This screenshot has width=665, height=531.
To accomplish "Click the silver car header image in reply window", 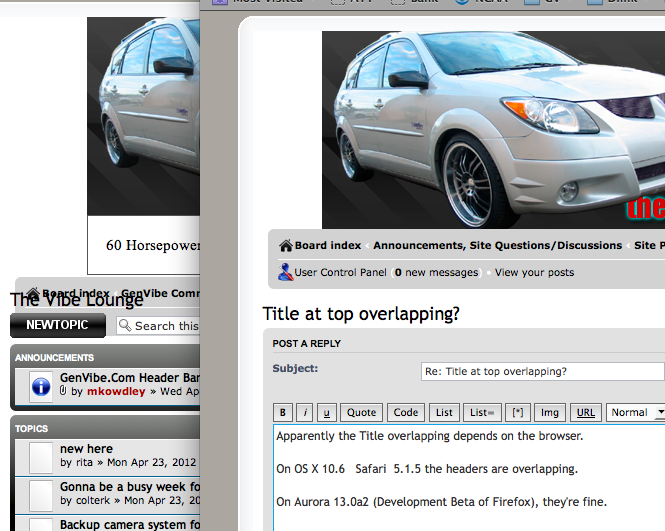I will tap(490, 130).
